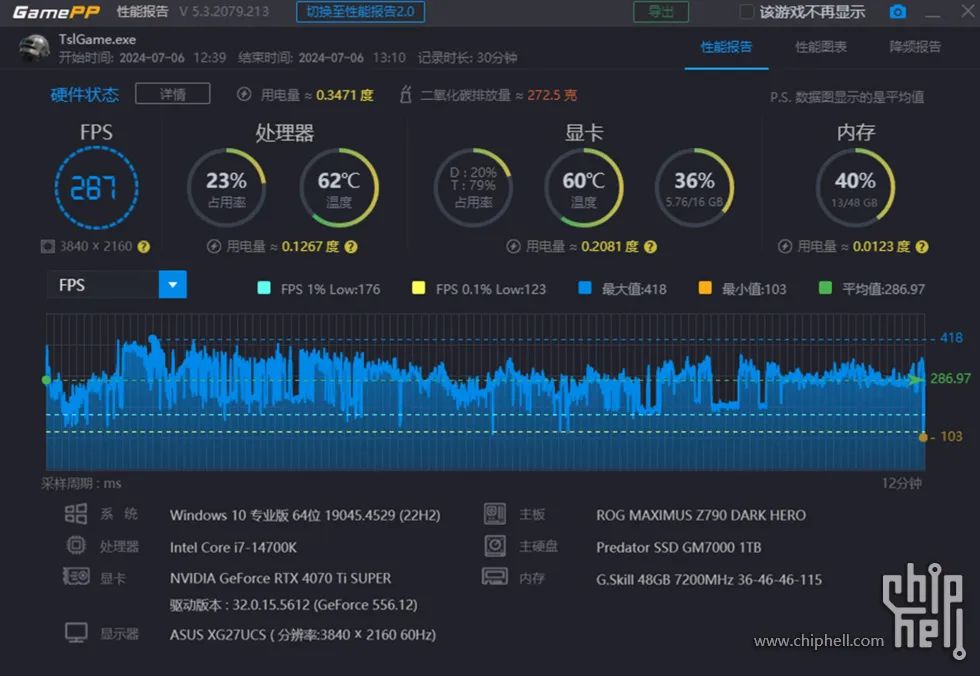The height and width of the screenshot is (676, 980).
Task: Click the camera screenshot icon
Action: click(x=898, y=12)
